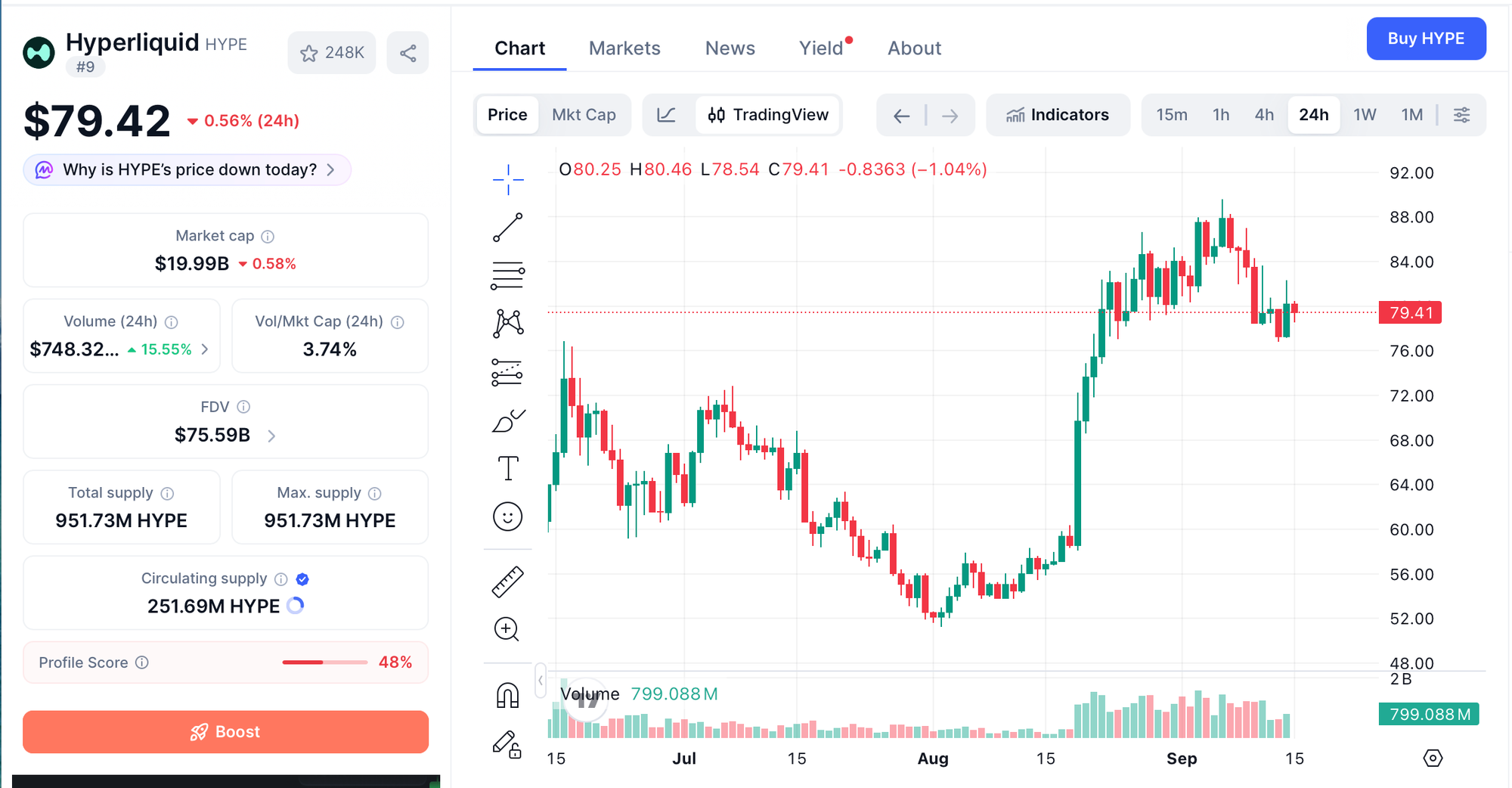Select the ruler measure tool

coord(507,582)
